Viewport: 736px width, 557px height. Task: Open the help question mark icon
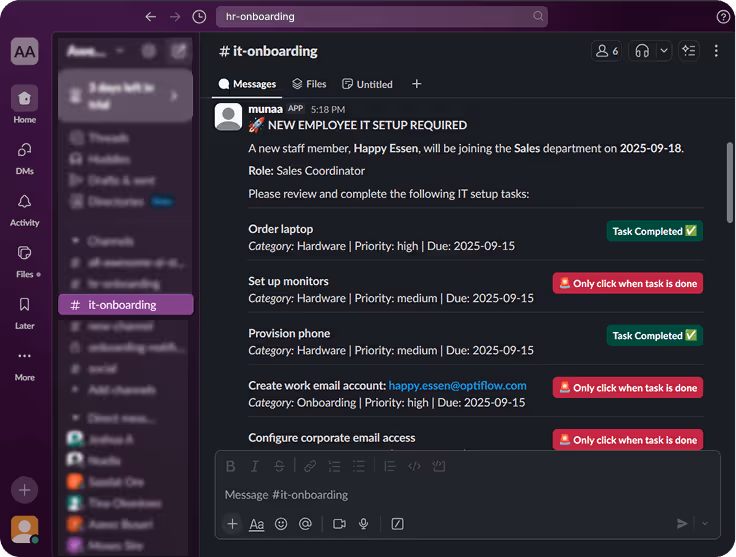[723, 17]
